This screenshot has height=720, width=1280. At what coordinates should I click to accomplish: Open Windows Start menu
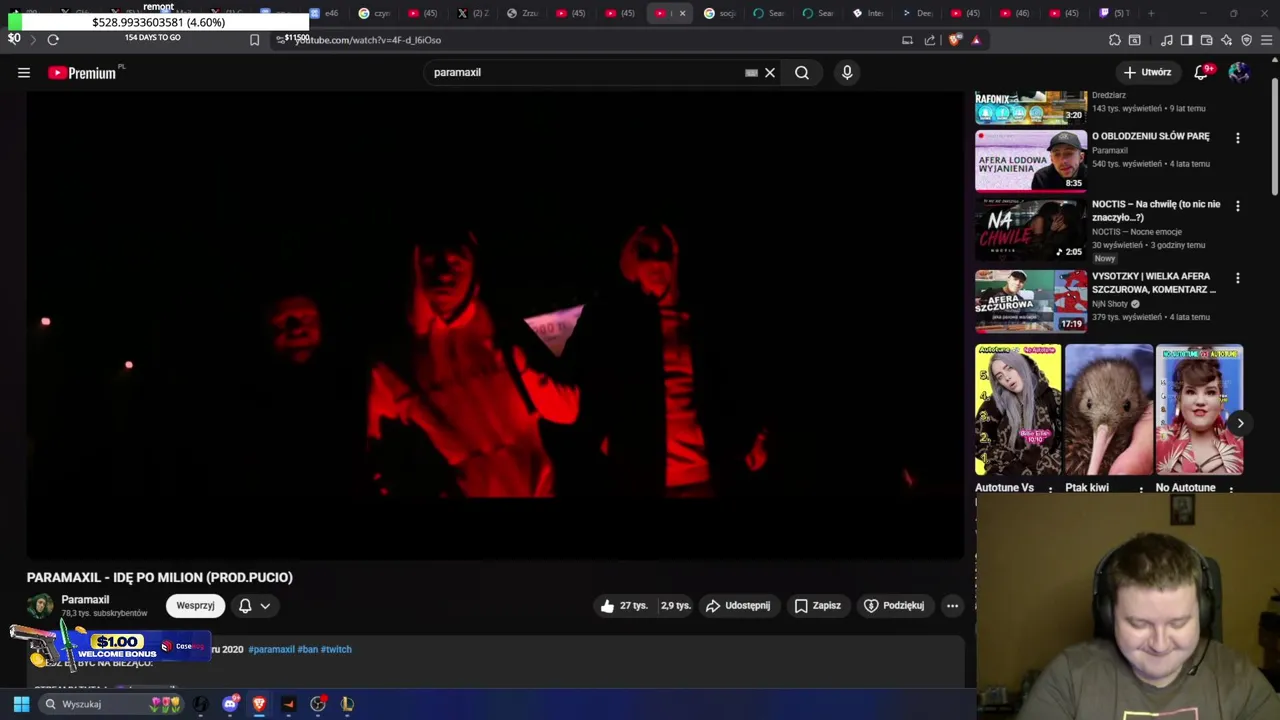tap(21, 704)
